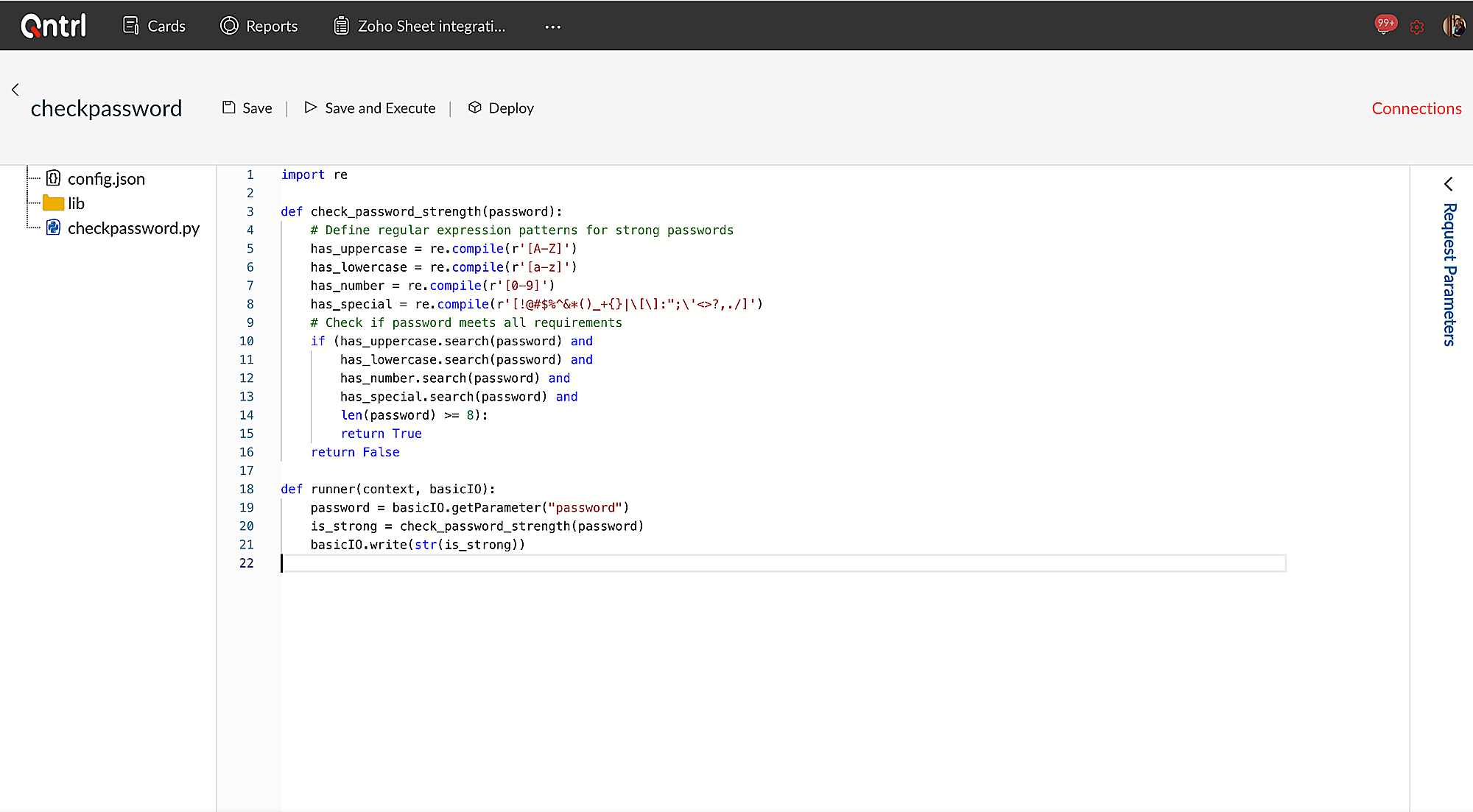Click 'def check_password_strength(password):' line

(421, 211)
